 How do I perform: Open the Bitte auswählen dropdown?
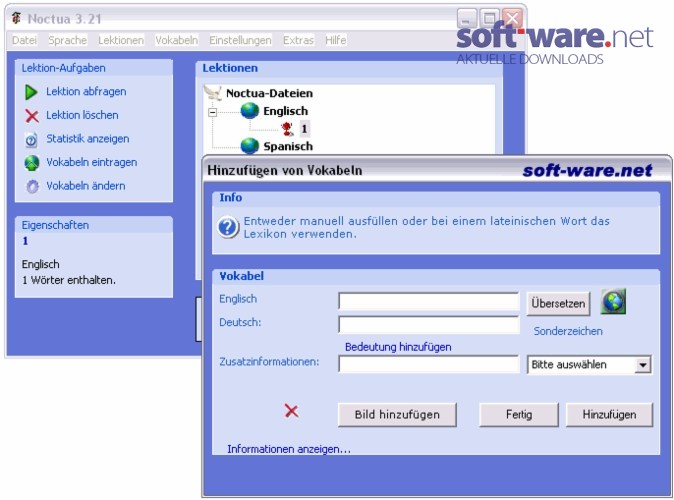point(643,365)
